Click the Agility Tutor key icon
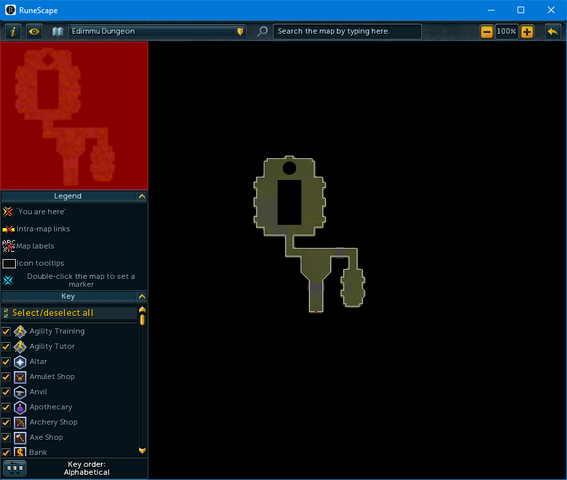Image resolution: width=567 pixels, height=480 pixels. [x=20, y=347]
